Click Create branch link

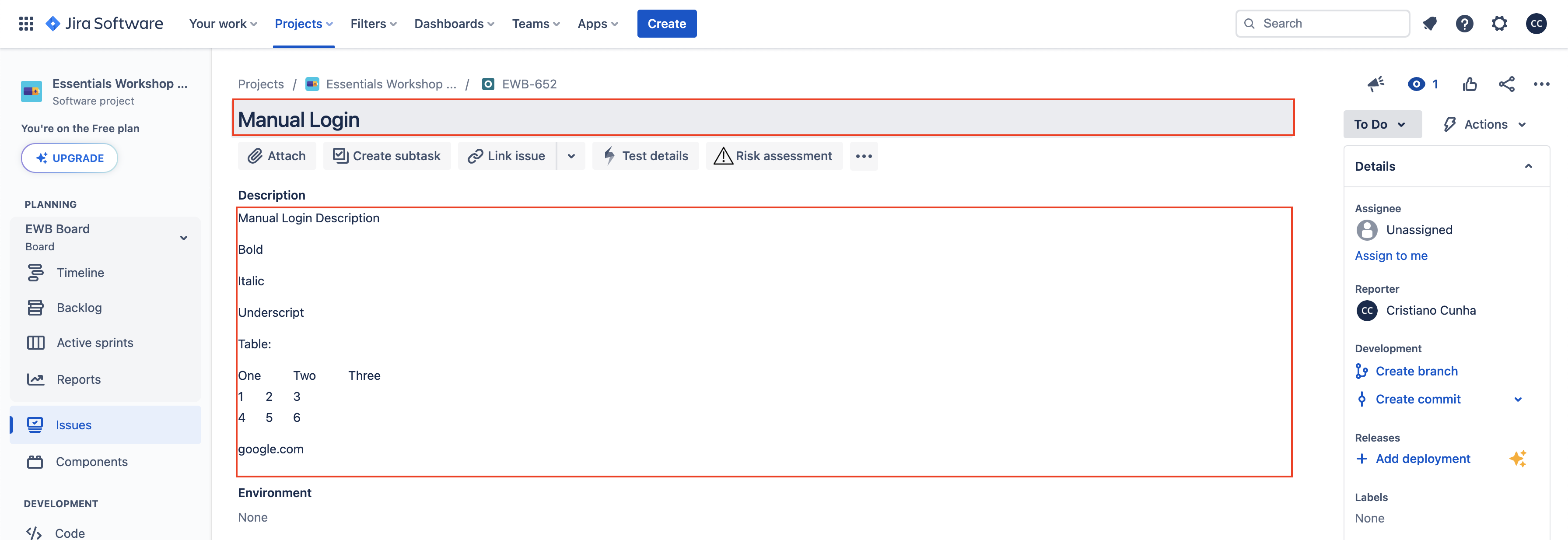1417,372
